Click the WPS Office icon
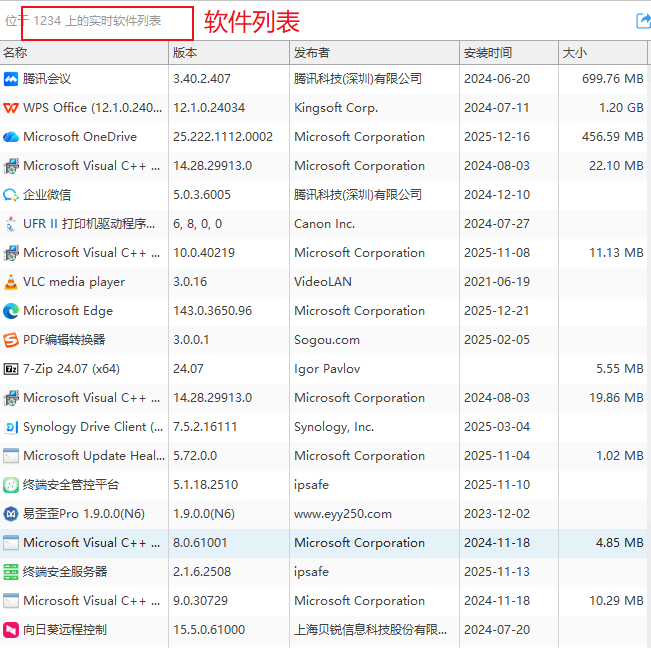The width and height of the screenshot is (651, 648). pyautogui.click(x=11, y=108)
